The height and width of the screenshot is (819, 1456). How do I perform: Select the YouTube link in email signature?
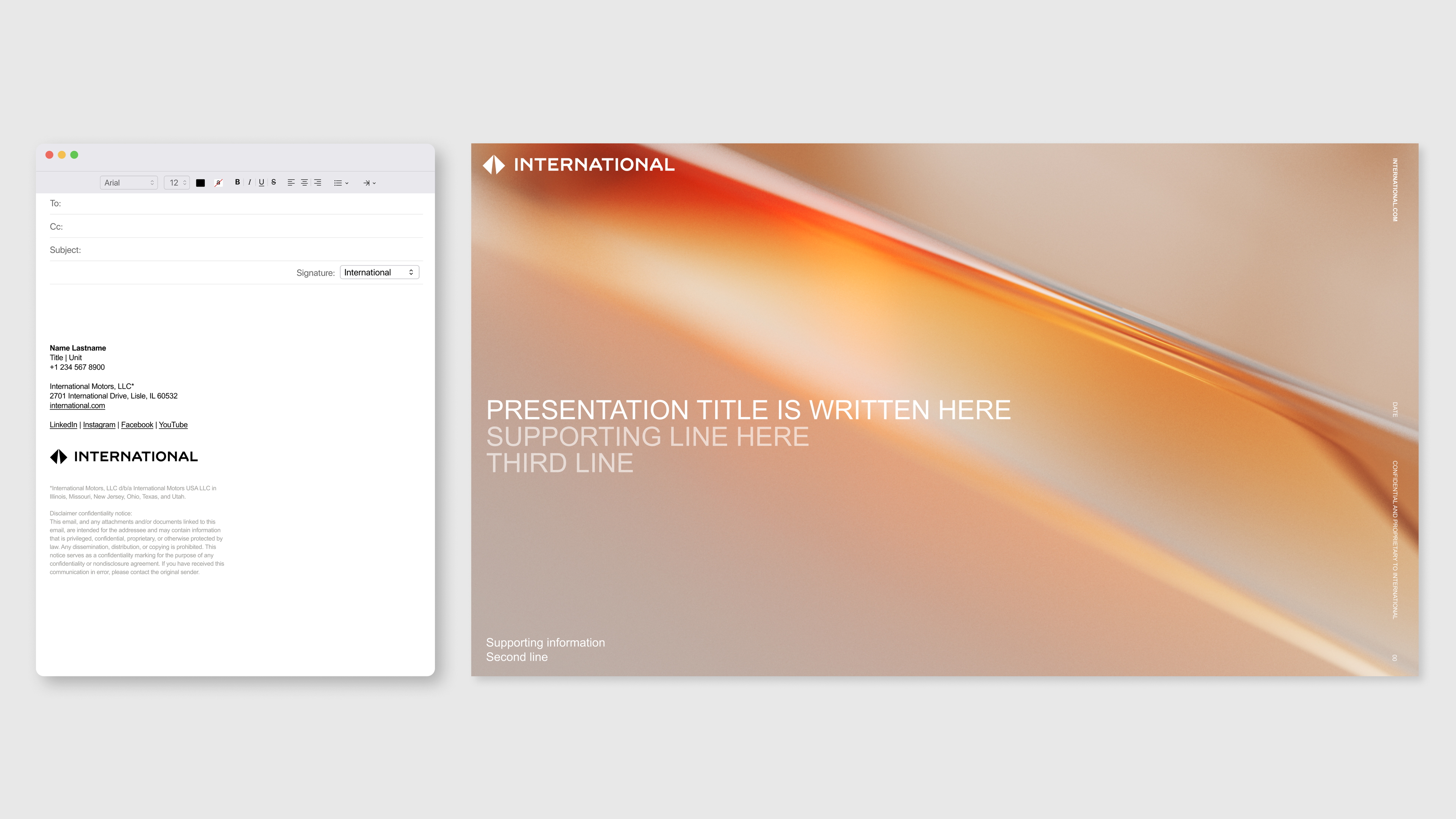173,424
